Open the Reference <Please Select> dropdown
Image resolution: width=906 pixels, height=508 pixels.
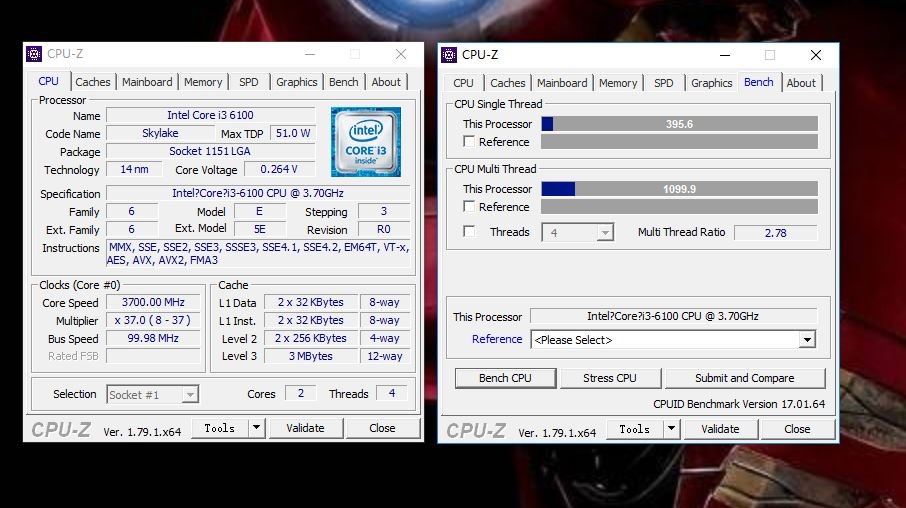coord(807,340)
